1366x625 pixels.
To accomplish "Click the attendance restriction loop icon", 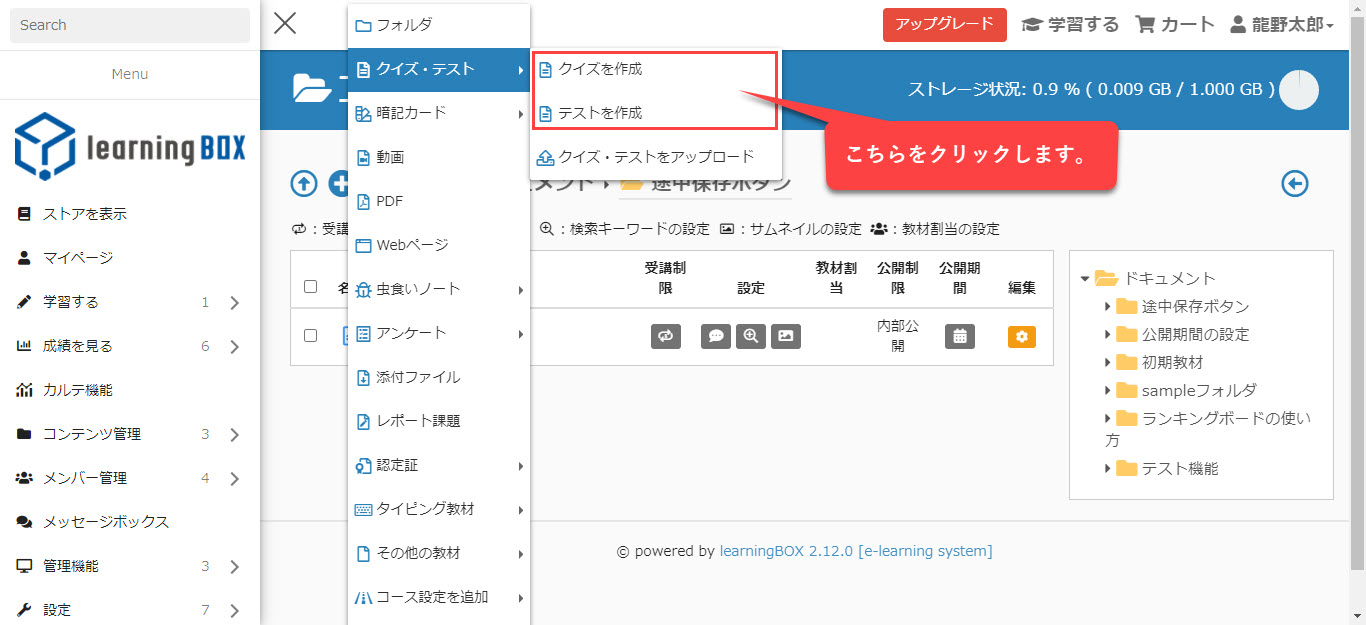I will tap(665, 337).
